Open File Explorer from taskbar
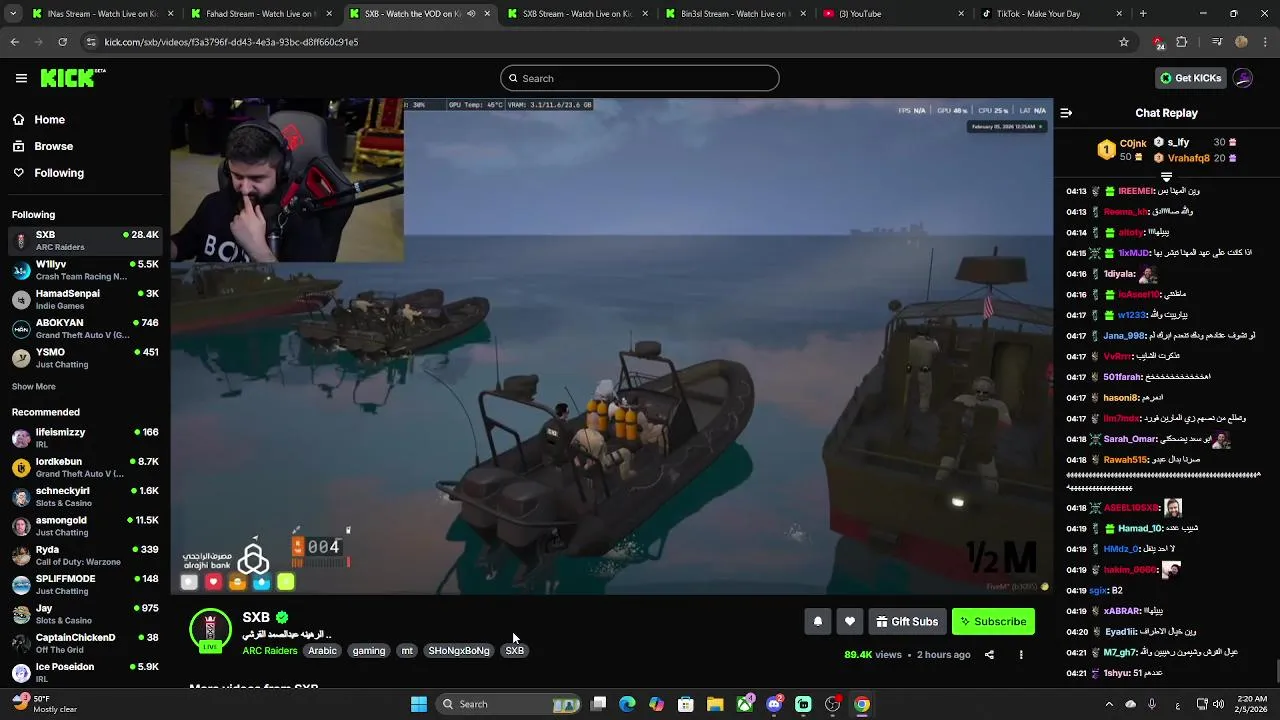The image size is (1280, 720). coord(715,704)
